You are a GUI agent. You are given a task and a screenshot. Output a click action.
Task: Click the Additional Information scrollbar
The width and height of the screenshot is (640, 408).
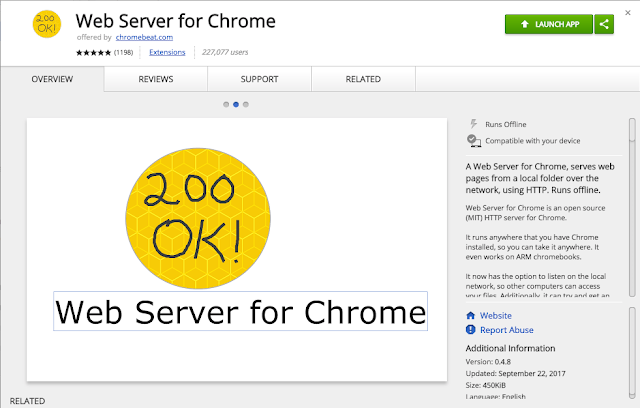pyautogui.click(x=632, y=353)
